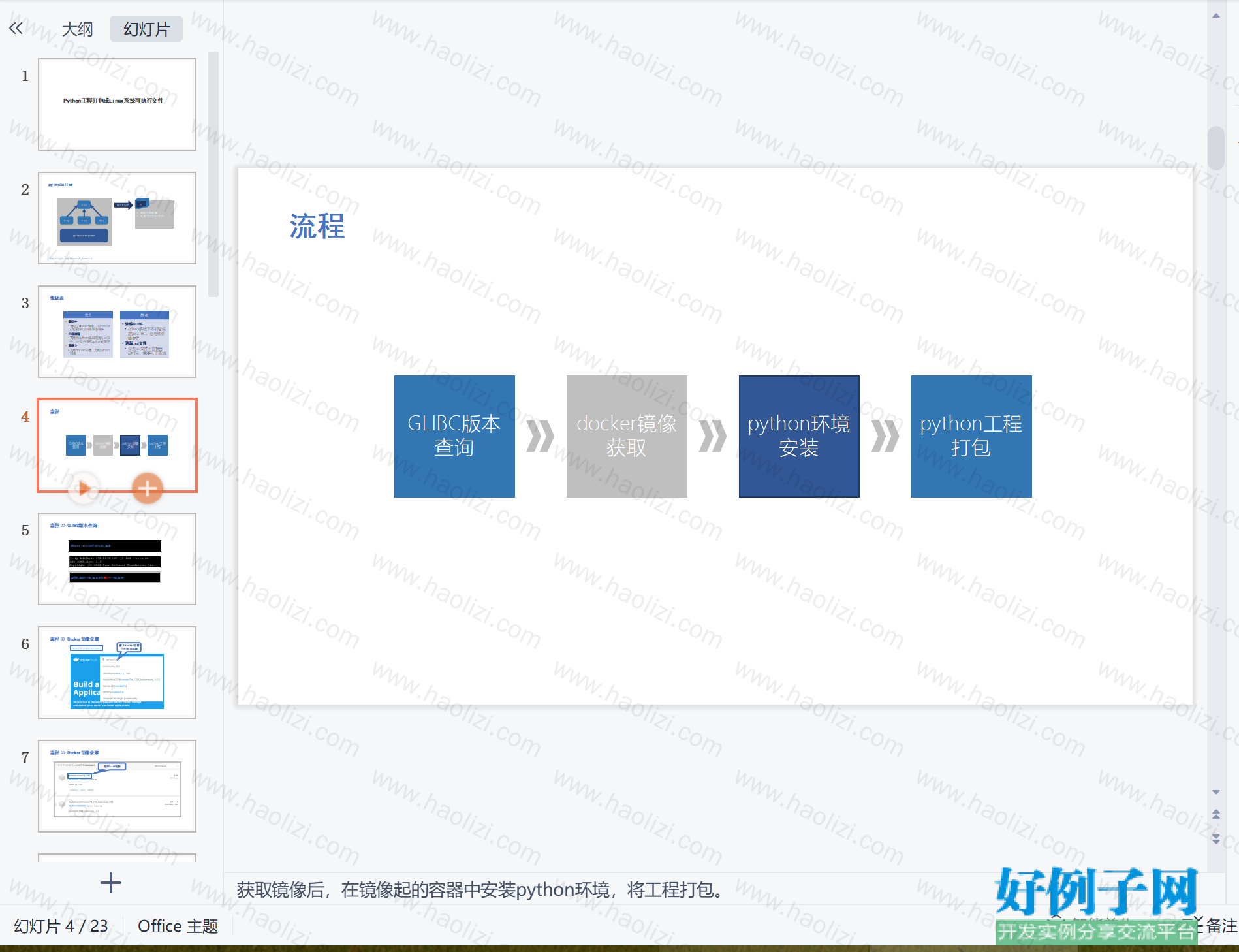Select the python工程打包 box
The image size is (1239, 952).
pyautogui.click(x=971, y=436)
